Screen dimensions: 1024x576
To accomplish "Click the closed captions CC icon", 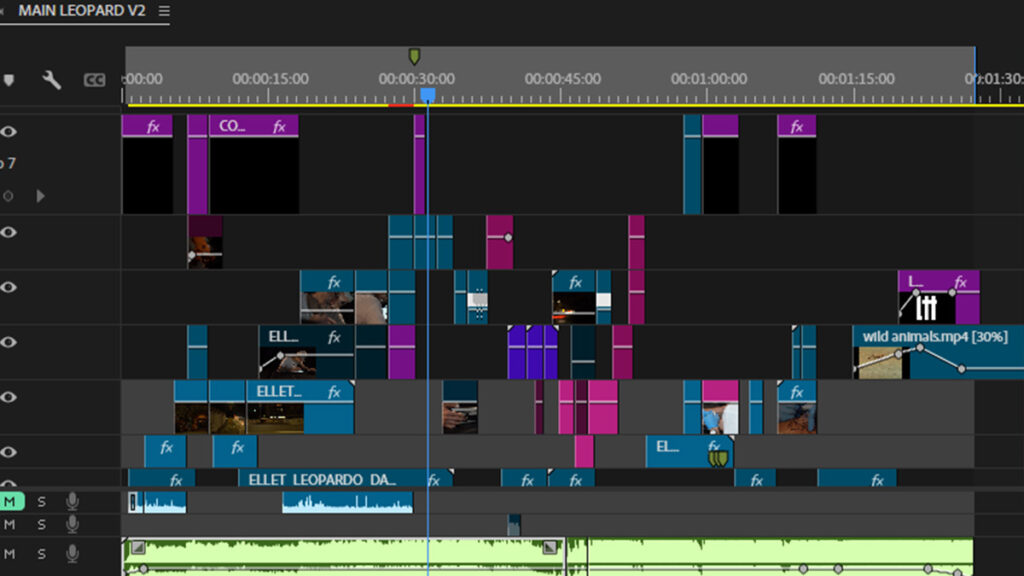I will coord(95,80).
